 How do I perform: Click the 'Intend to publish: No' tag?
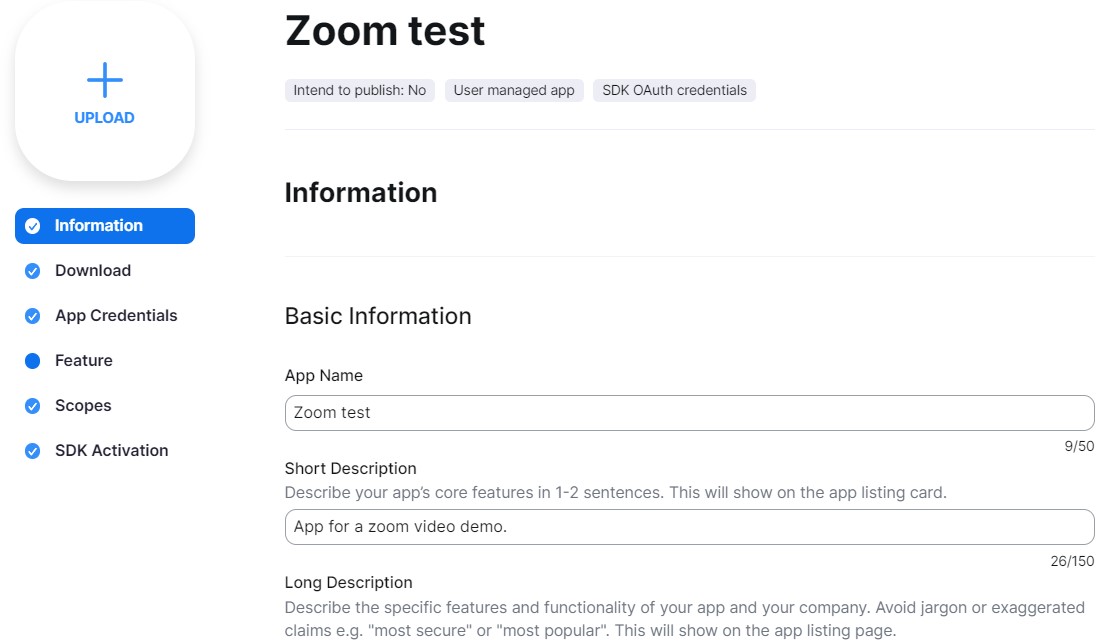[359, 90]
